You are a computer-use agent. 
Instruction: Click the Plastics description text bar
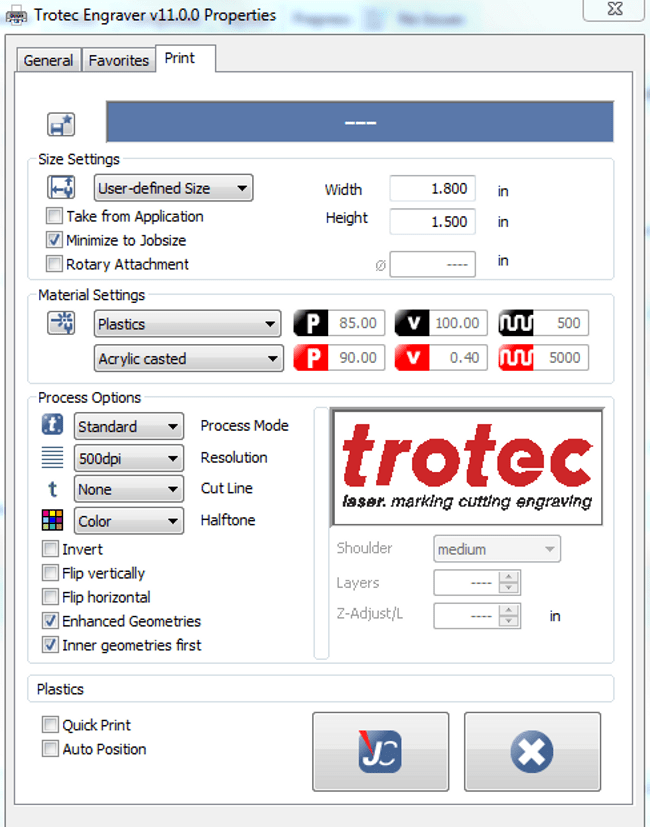[321, 689]
